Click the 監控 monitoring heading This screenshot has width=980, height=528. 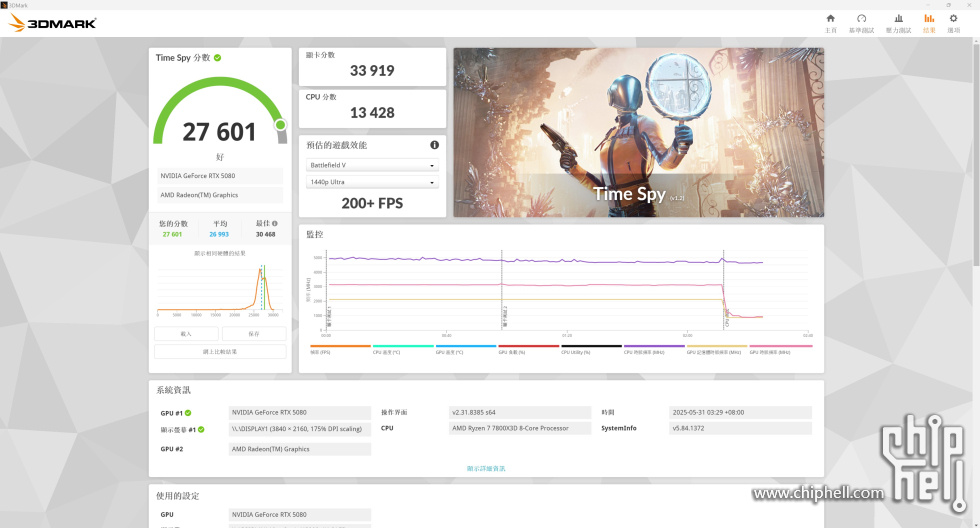314,234
